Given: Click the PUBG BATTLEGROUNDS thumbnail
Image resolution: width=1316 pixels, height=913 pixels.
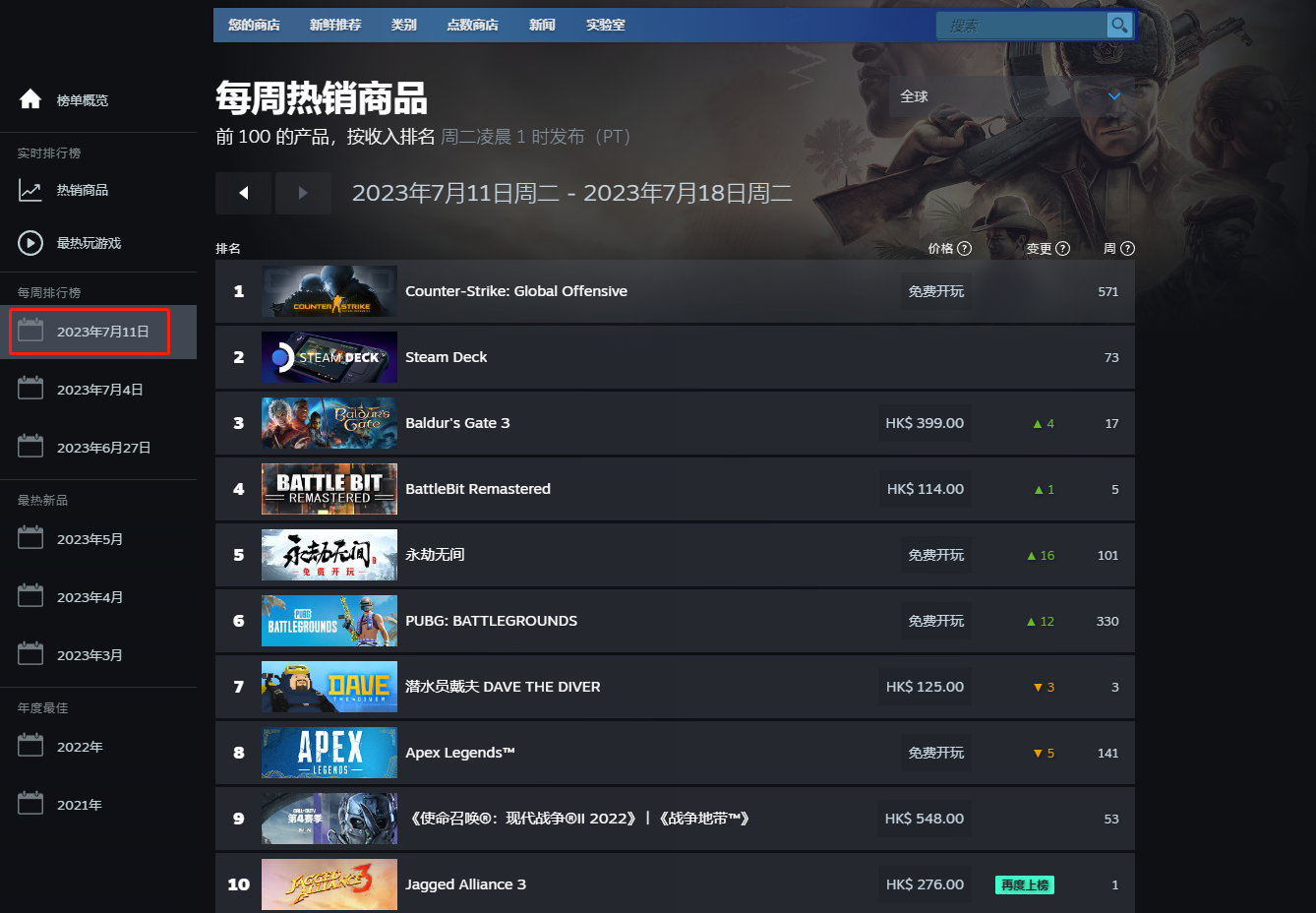Looking at the screenshot, I should point(329,621).
